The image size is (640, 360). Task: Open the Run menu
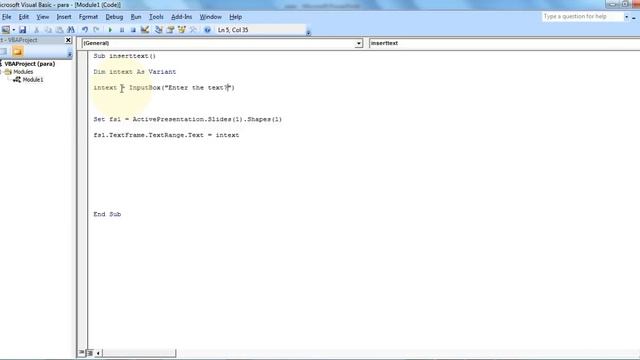point(136,17)
